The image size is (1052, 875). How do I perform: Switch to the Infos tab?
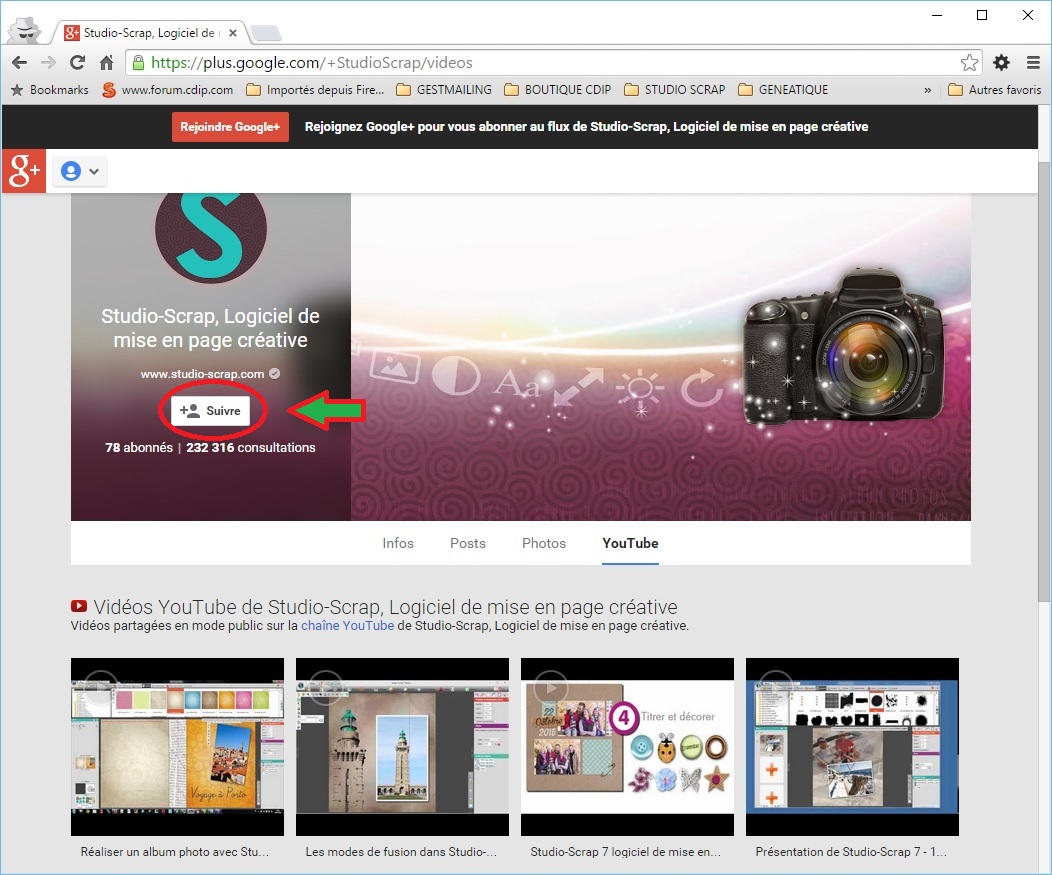click(x=398, y=543)
